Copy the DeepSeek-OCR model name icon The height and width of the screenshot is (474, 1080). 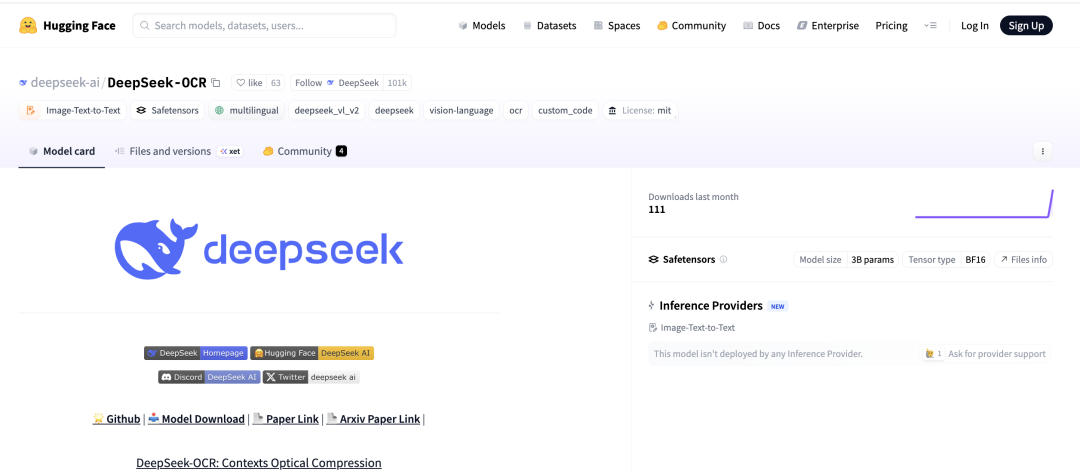coord(216,83)
